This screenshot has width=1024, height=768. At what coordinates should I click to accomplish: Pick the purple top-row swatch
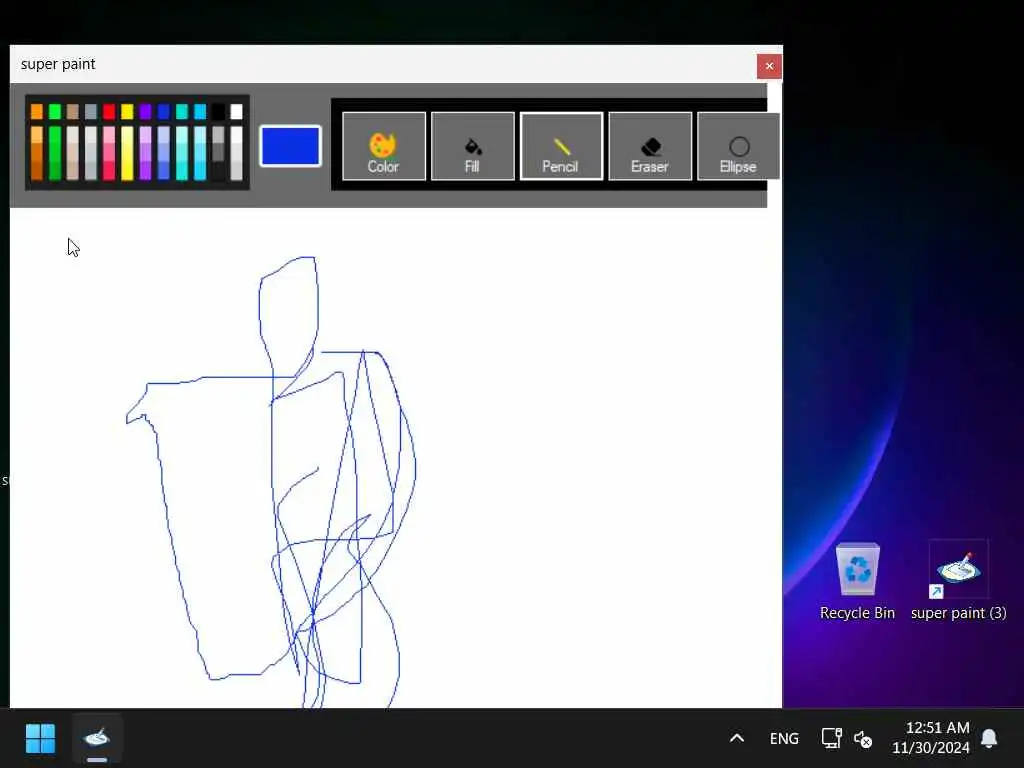coord(146,112)
